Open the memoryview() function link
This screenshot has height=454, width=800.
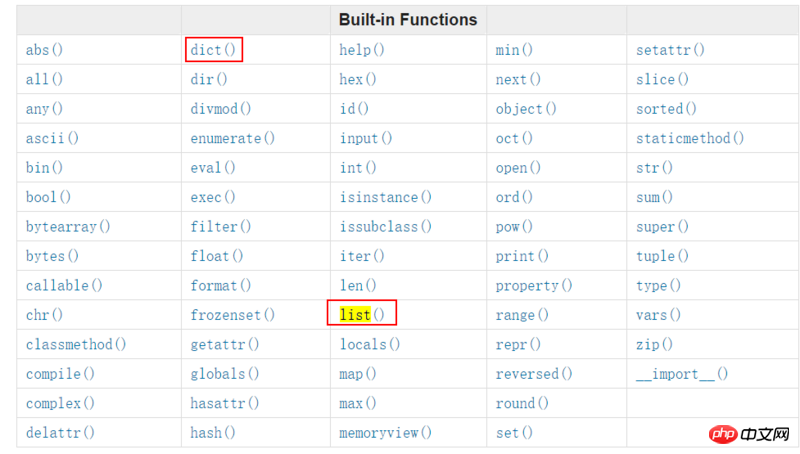(x=385, y=433)
